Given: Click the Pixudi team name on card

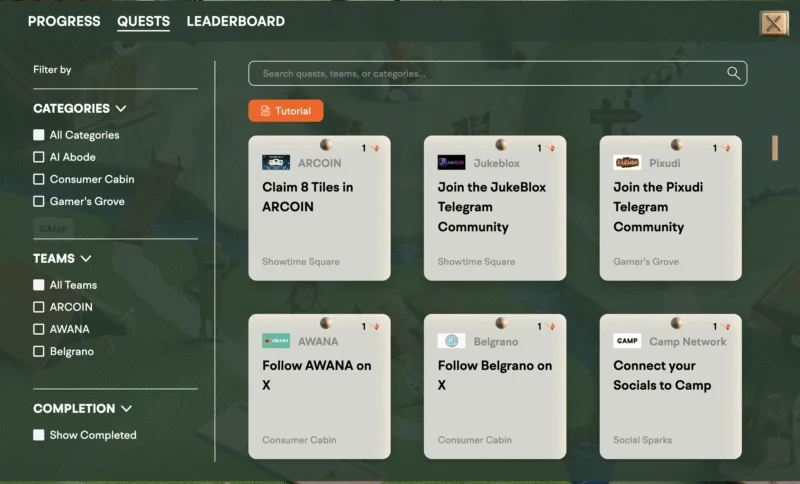Looking at the screenshot, I should click(664, 163).
